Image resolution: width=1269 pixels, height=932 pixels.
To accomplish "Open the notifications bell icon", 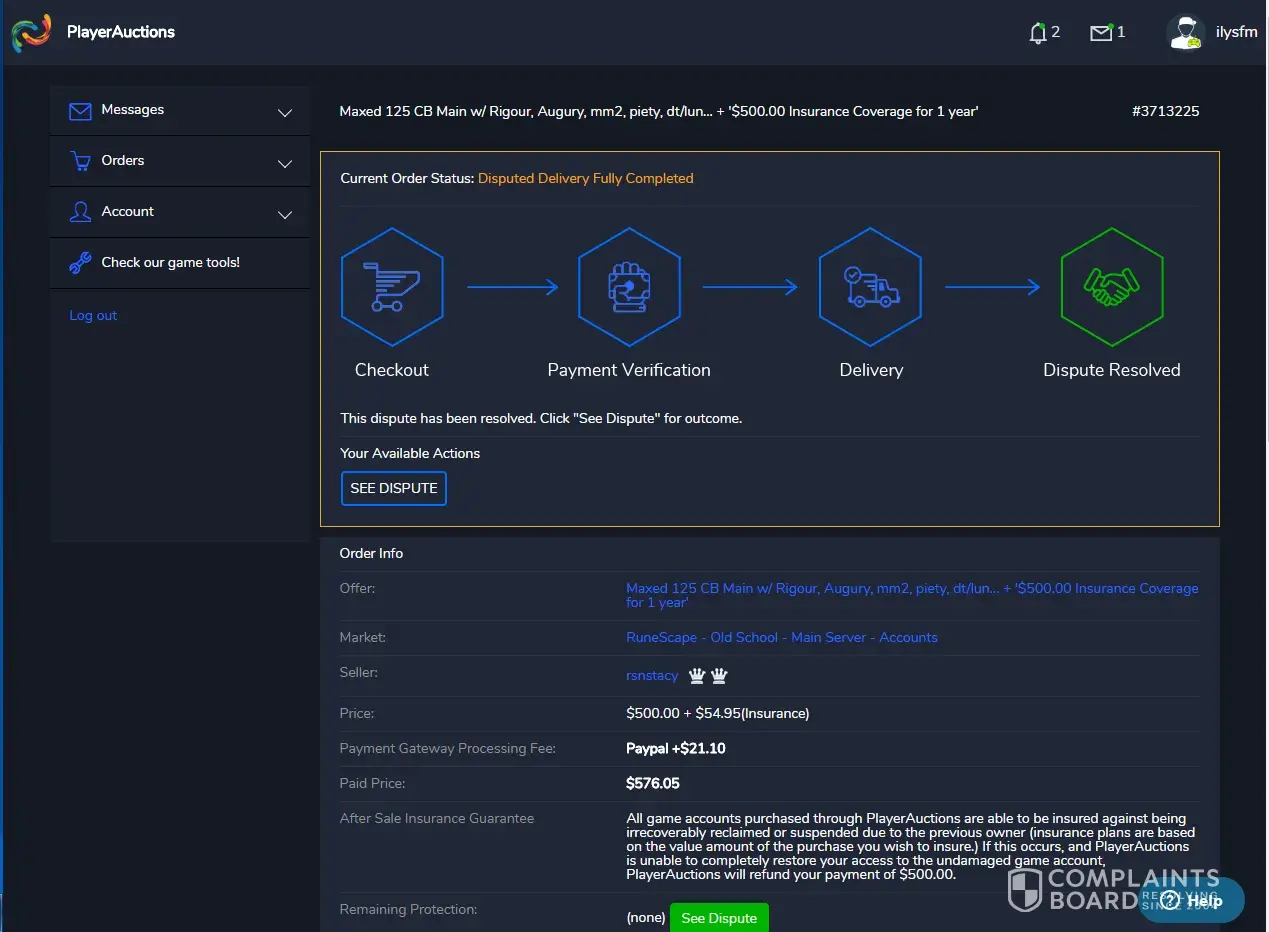I will [1037, 33].
